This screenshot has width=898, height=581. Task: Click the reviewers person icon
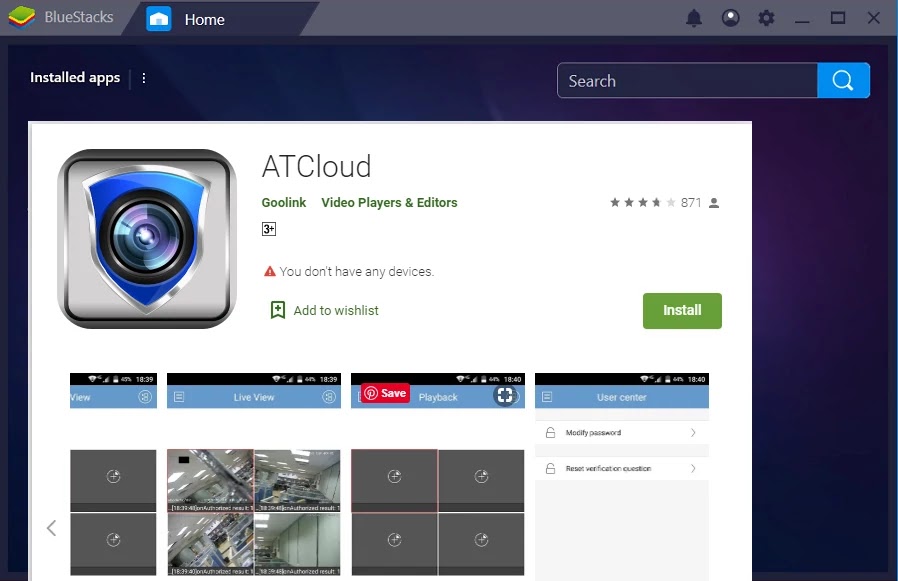(x=714, y=203)
